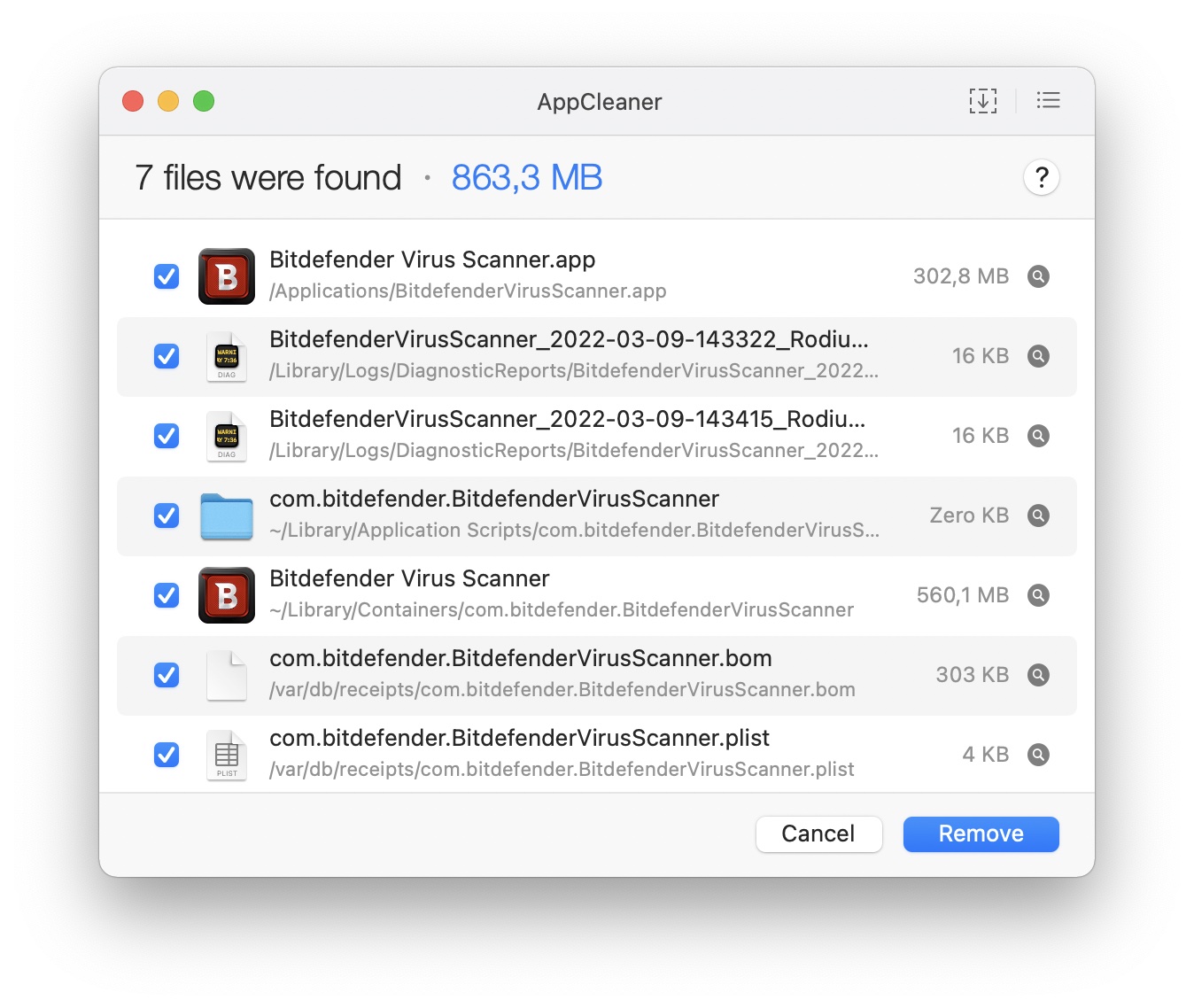This screenshot has height=1008, width=1194.
Task: Zoom AppCleaner with the green button
Action: pyautogui.click(x=204, y=101)
